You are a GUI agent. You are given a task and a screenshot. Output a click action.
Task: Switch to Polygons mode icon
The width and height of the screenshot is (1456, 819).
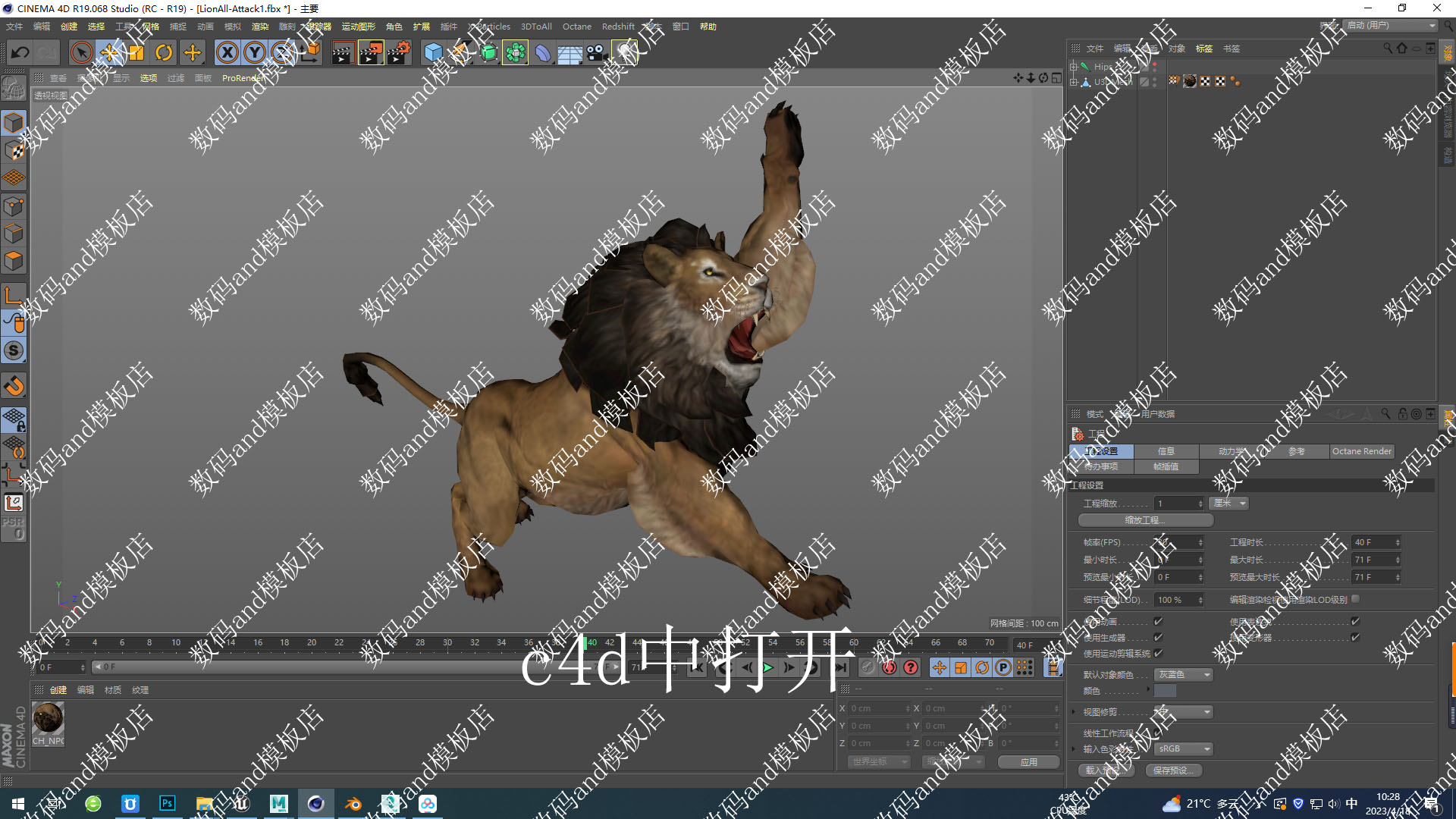[x=14, y=261]
